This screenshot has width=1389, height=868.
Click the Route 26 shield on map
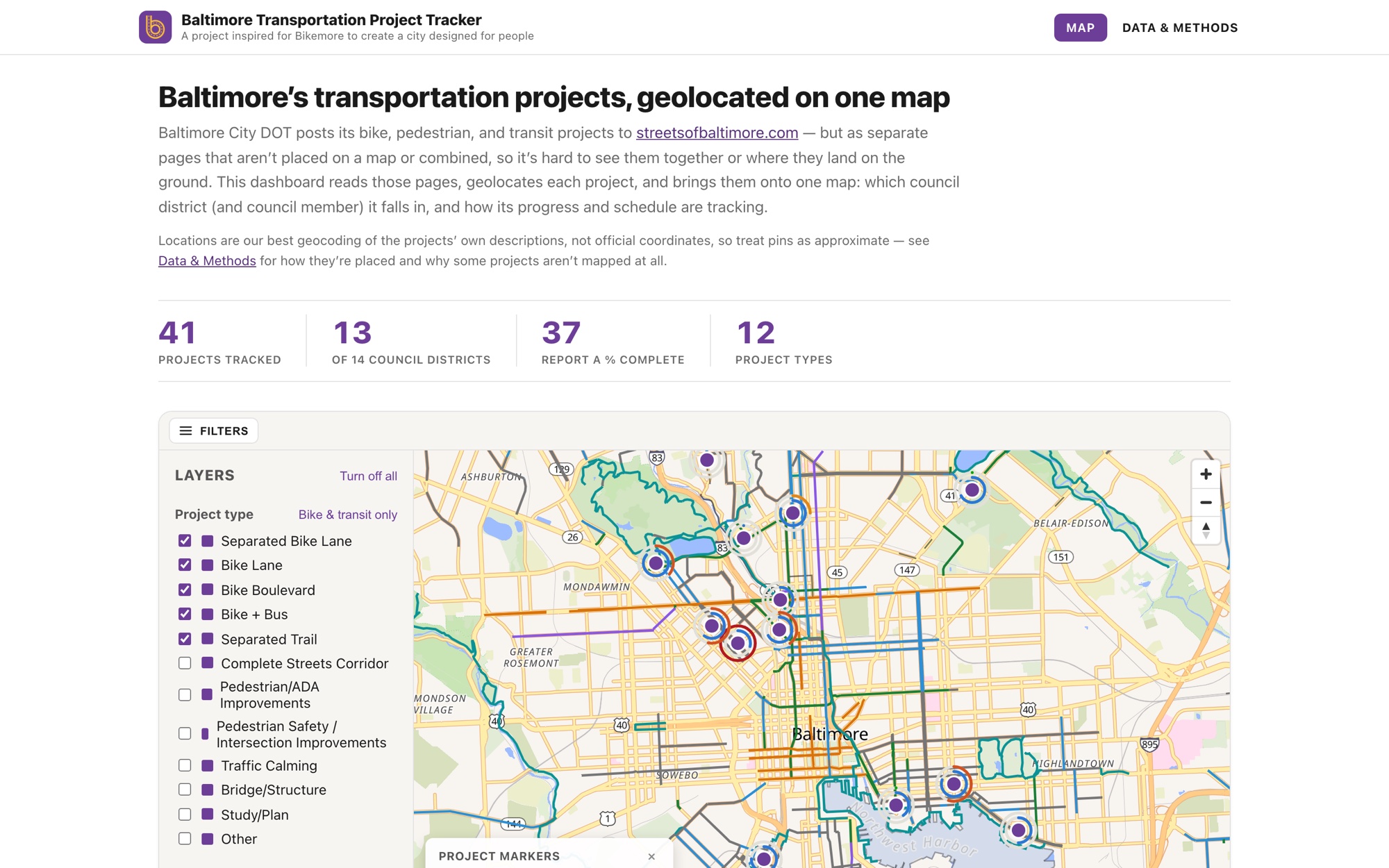572,537
